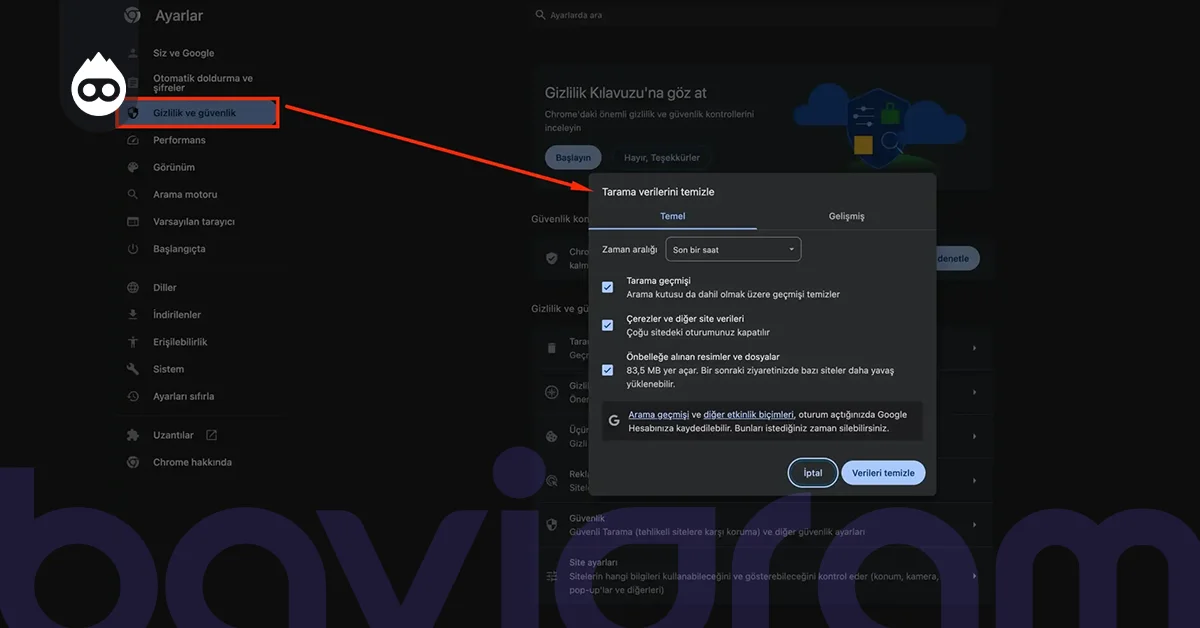The image size is (1200, 628).
Task: Uncheck Önbelleğe alınan resimler ve dosyalar
Action: (x=607, y=370)
